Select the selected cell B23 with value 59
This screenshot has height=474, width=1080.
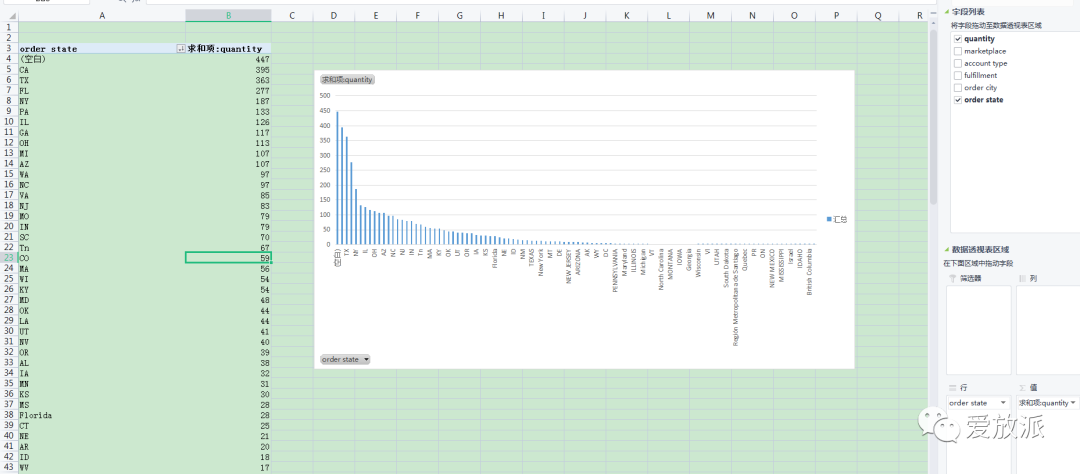[228, 258]
